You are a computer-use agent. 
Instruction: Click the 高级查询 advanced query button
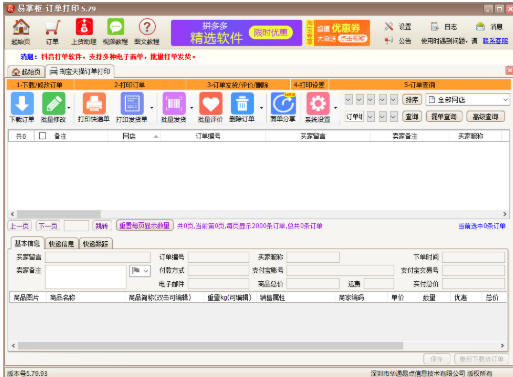[485, 117]
